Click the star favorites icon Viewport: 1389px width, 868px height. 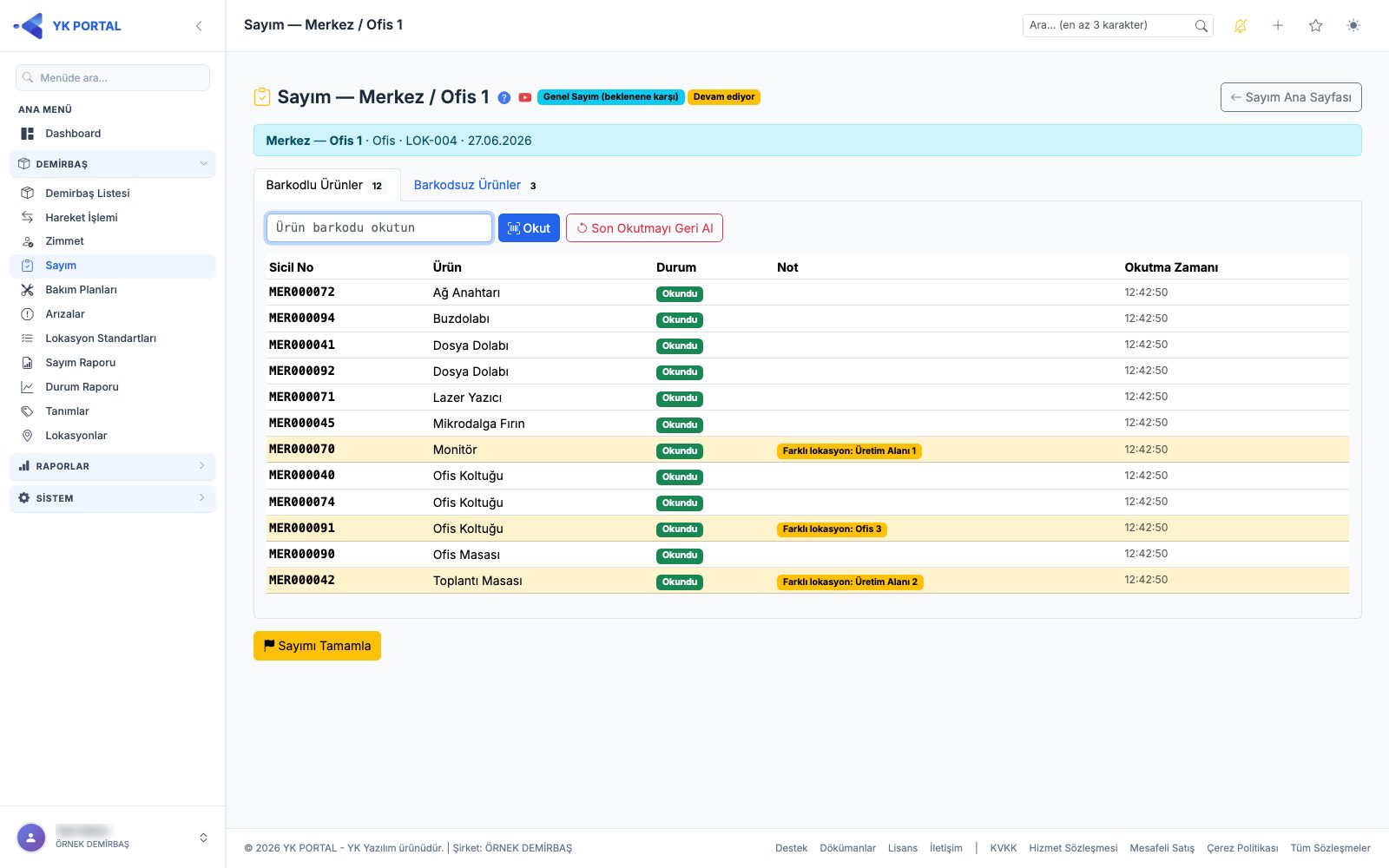tap(1316, 26)
